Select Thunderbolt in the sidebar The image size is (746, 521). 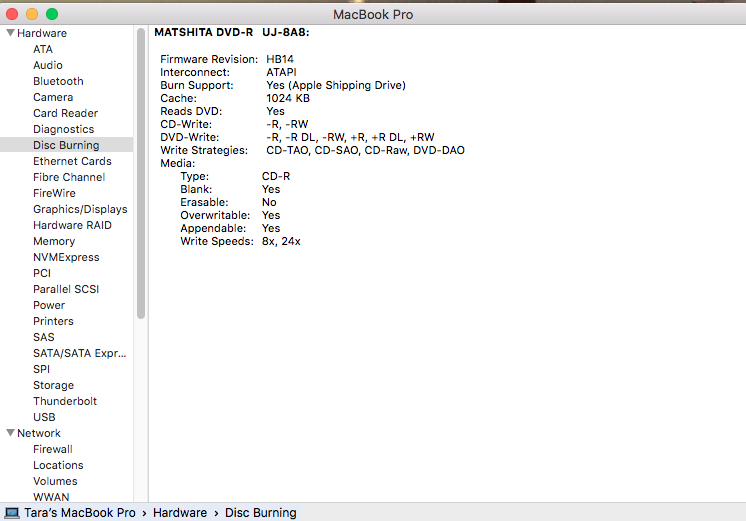[x=65, y=401]
